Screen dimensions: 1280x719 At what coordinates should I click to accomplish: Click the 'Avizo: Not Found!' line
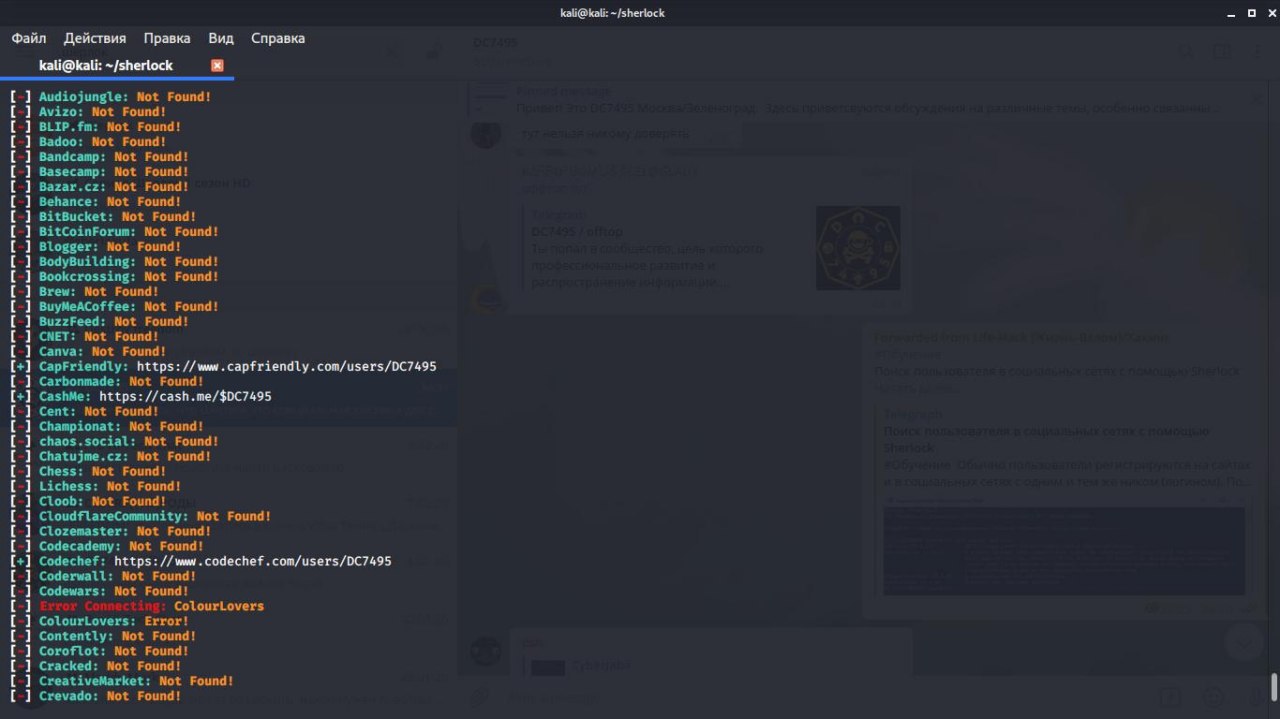click(x=88, y=112)
